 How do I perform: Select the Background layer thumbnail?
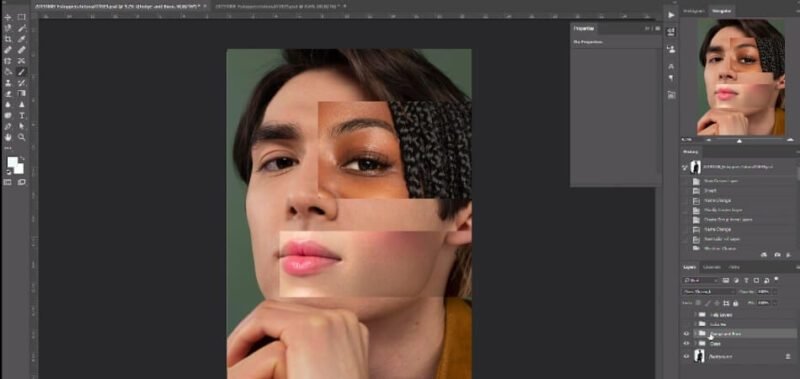(x=699, y=356)
